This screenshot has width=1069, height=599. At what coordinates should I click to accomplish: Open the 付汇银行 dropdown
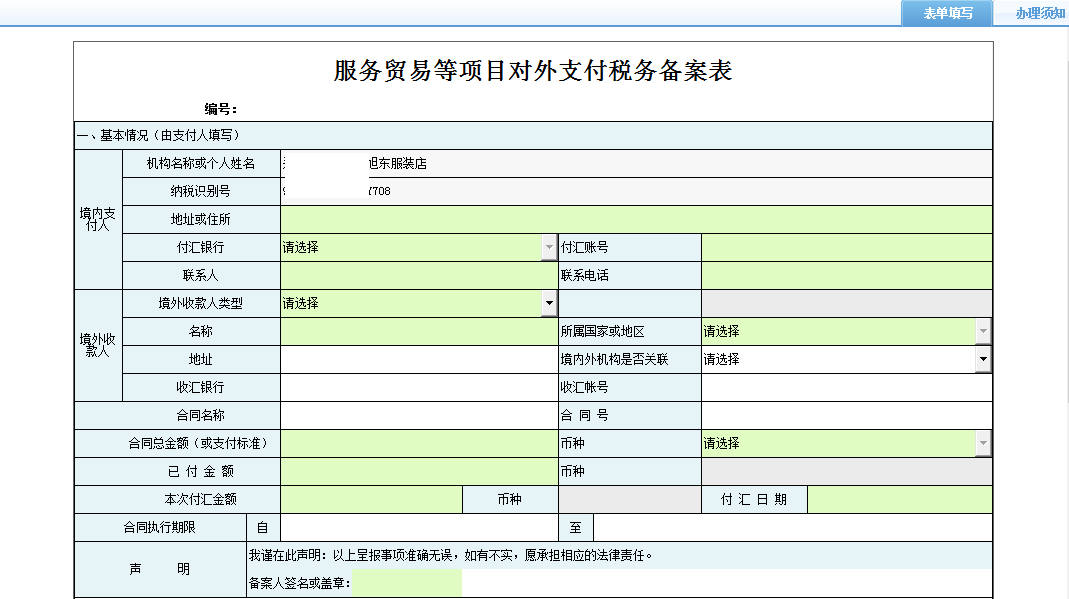(548, 246)
